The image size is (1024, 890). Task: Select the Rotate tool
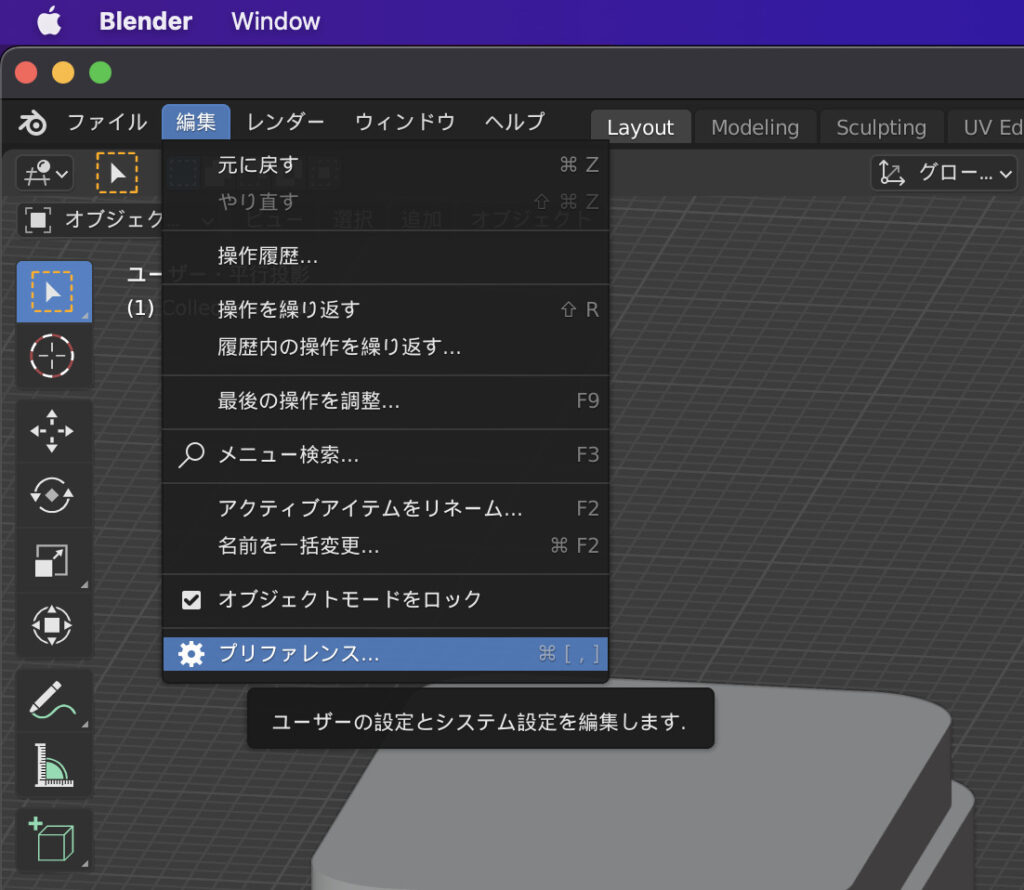53,497
